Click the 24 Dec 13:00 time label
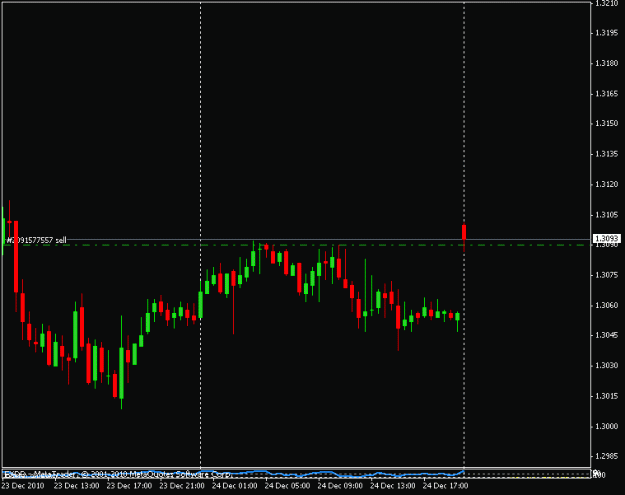 pyautogui.click(x=393, y=486)
